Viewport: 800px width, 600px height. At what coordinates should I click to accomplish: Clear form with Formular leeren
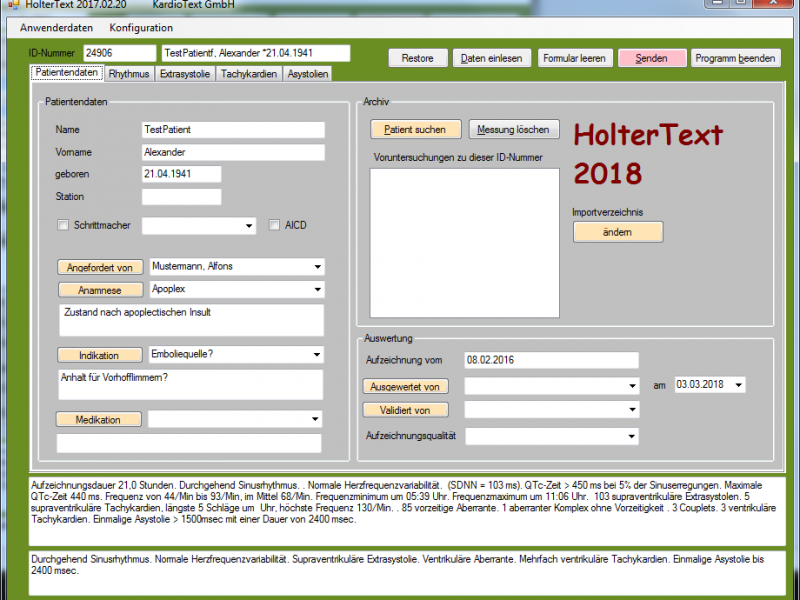tap(574, 58)
